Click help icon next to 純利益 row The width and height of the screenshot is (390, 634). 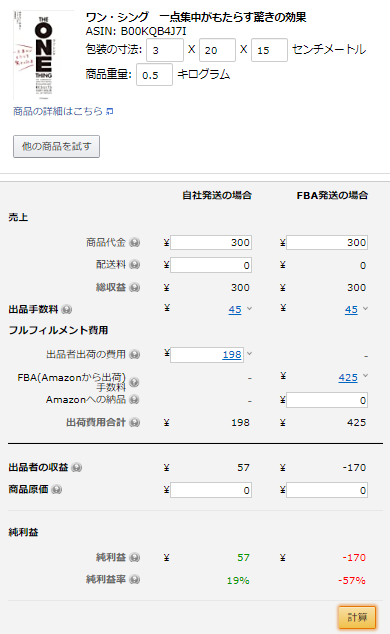tap(135, 558)
